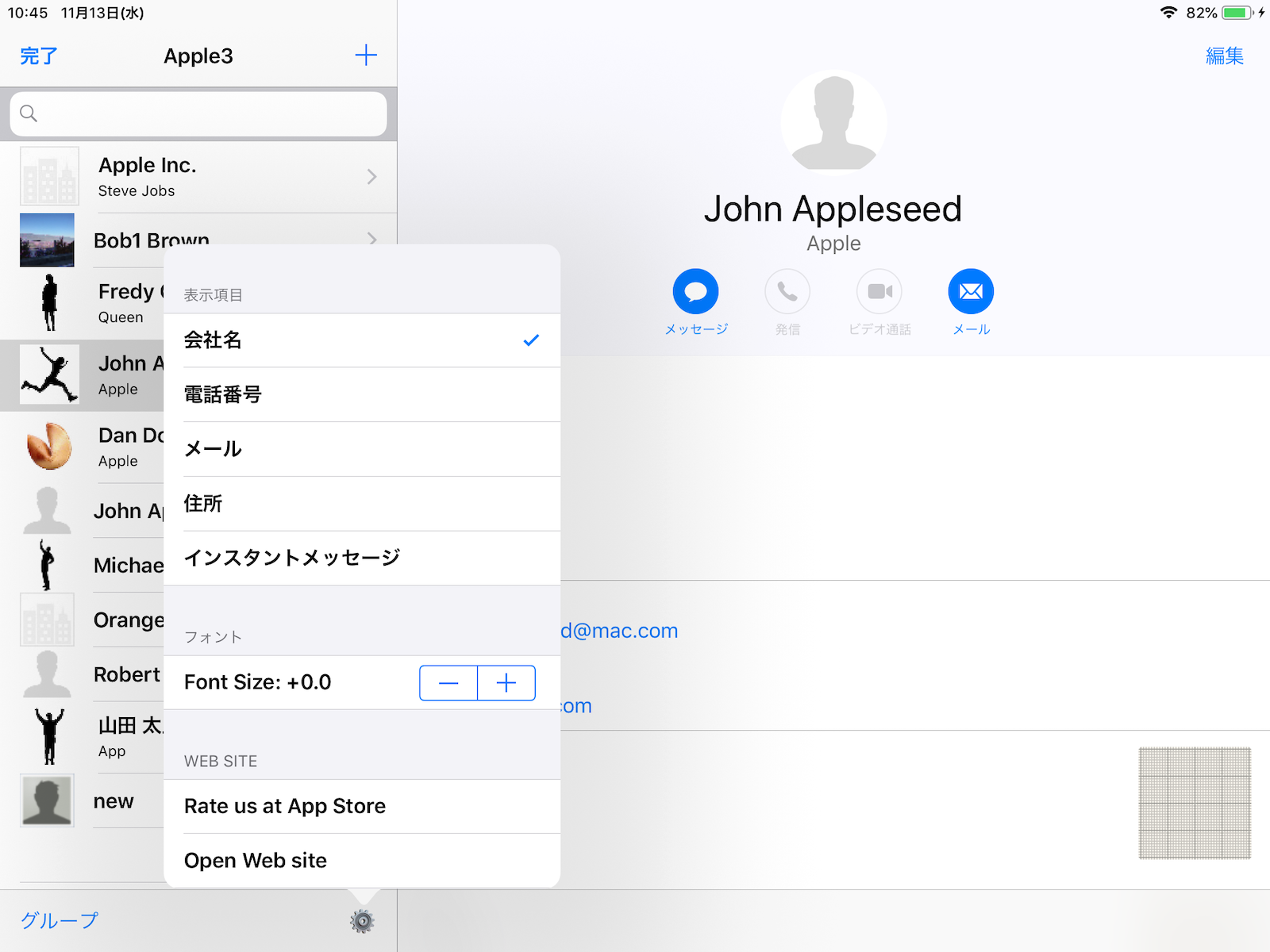This screenshot has height=952, width=1270.
Task: Tap the mac.com email link
Action: (619, 631)
